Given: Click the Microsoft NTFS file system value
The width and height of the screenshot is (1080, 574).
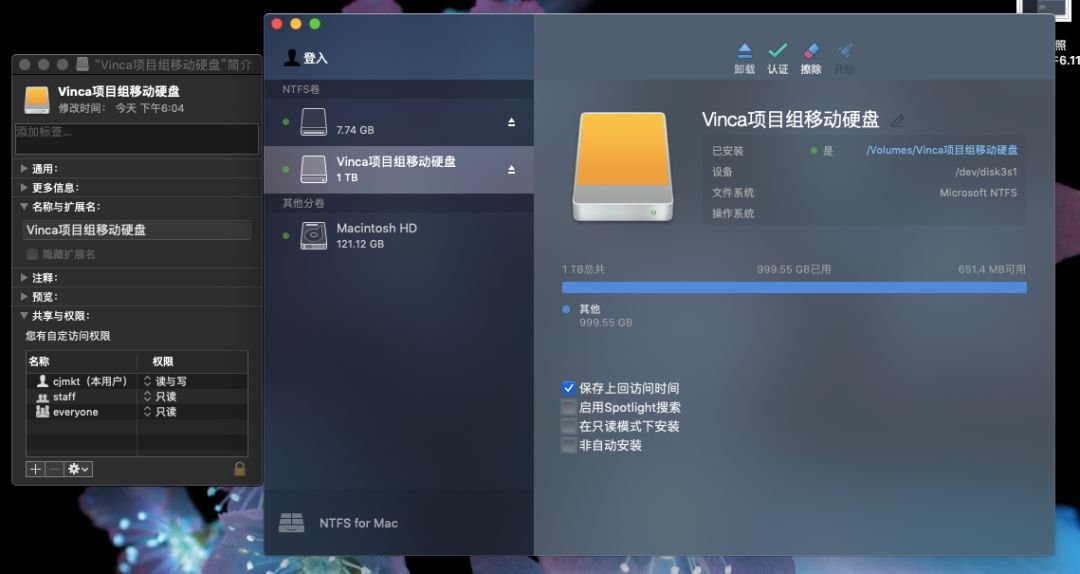Looking at the screenshot, I should click(x=978, y=193).
